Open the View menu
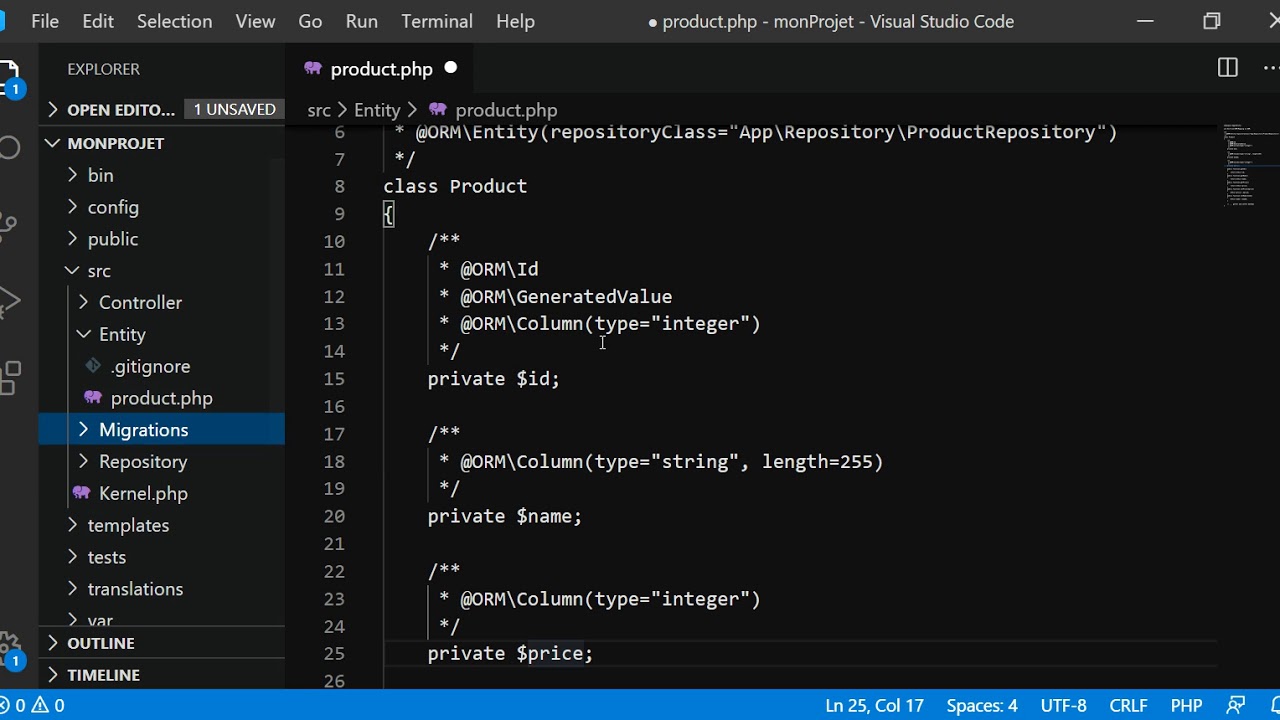1280x720 pixels. point(255,21)
